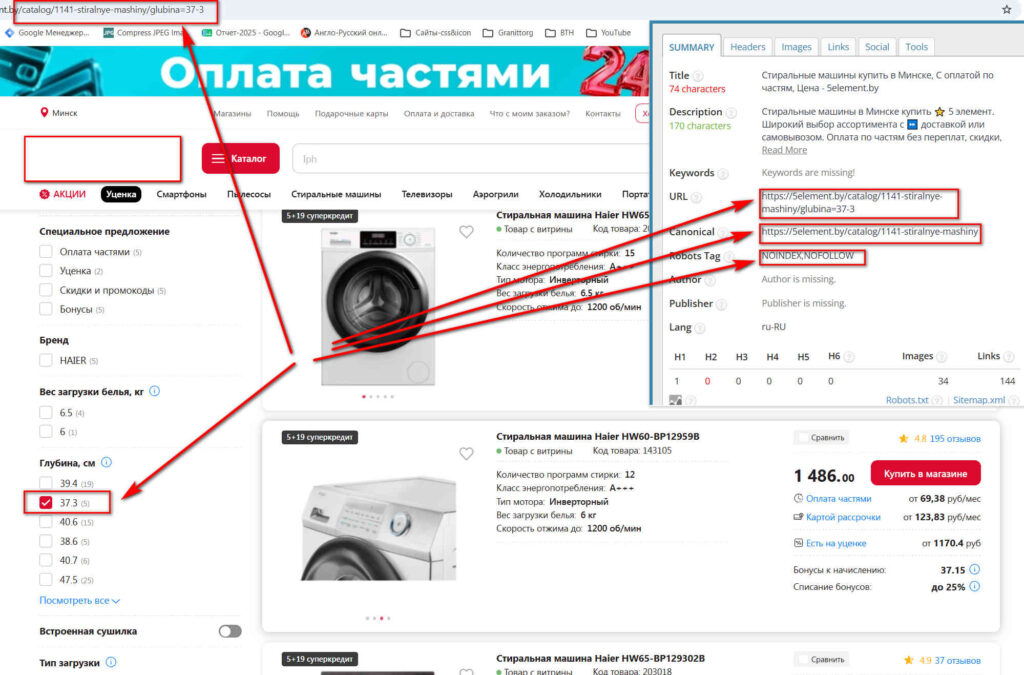
Task: Open 195 отзывов reviews link
Action: click(955, 438)
